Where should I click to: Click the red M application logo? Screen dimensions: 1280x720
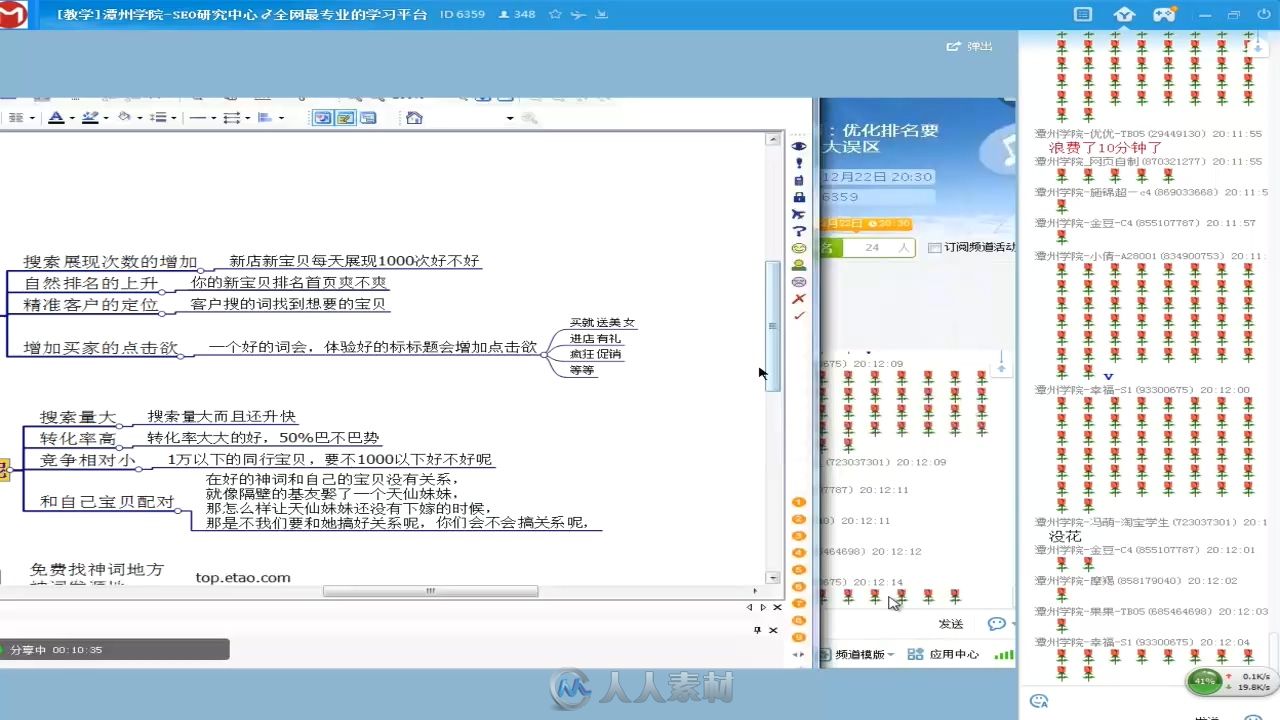[13, 14]
